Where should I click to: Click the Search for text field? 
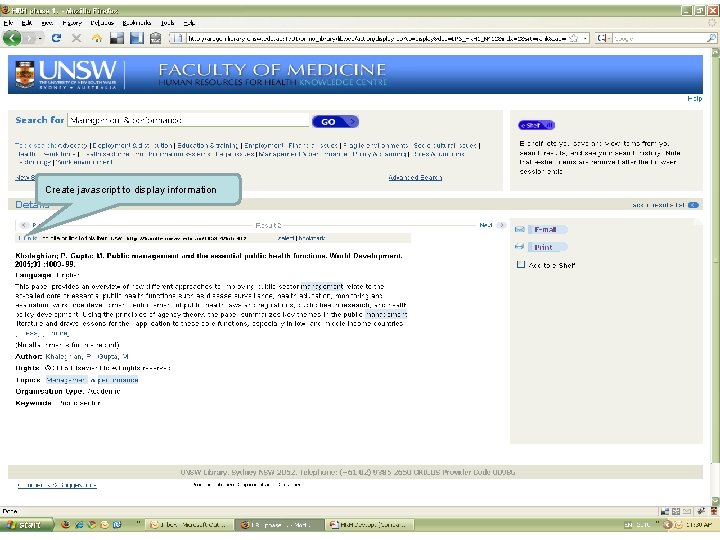[x=188, y=120]
